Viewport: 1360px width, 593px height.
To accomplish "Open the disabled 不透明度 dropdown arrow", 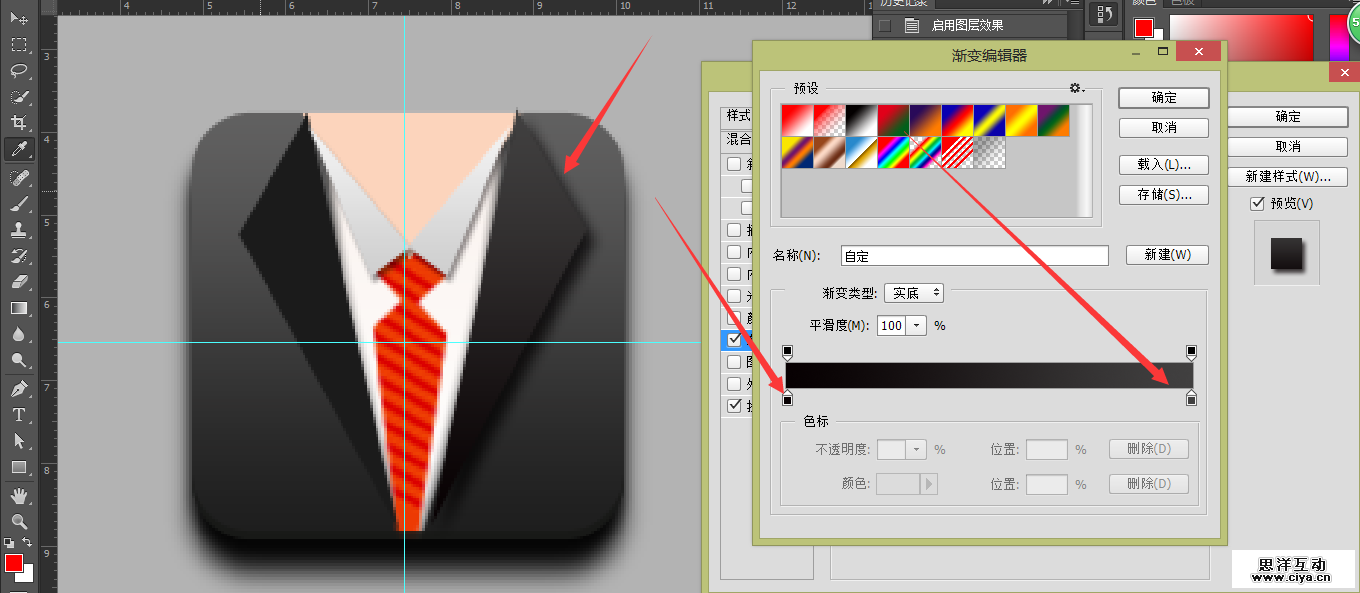I will (x=917, y=450).
